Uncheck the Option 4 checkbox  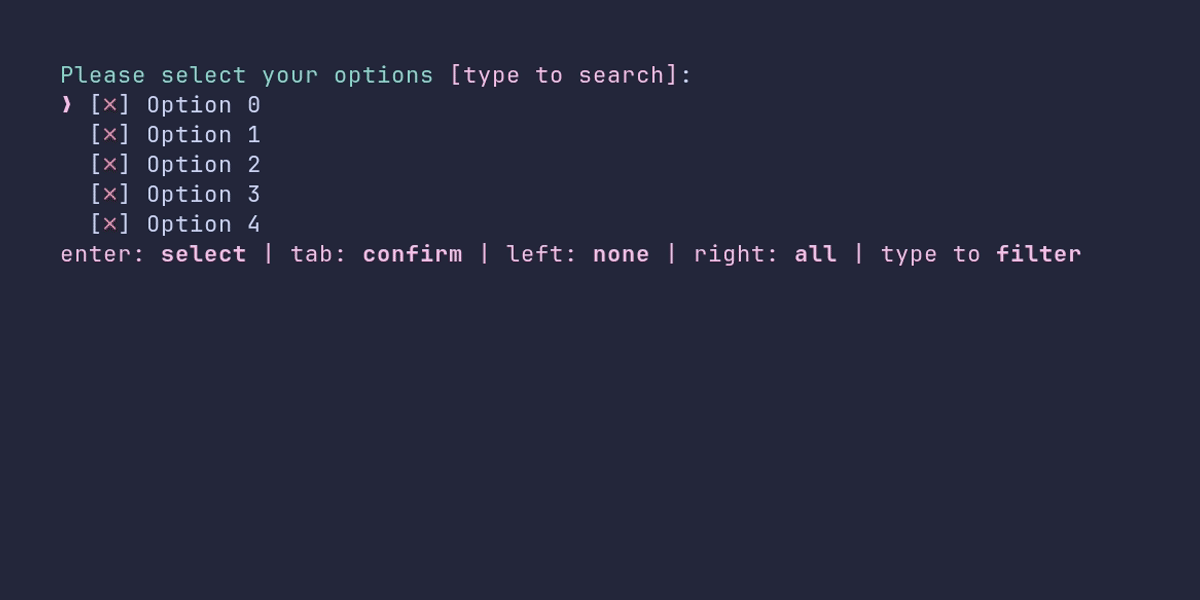coord(110,225)
